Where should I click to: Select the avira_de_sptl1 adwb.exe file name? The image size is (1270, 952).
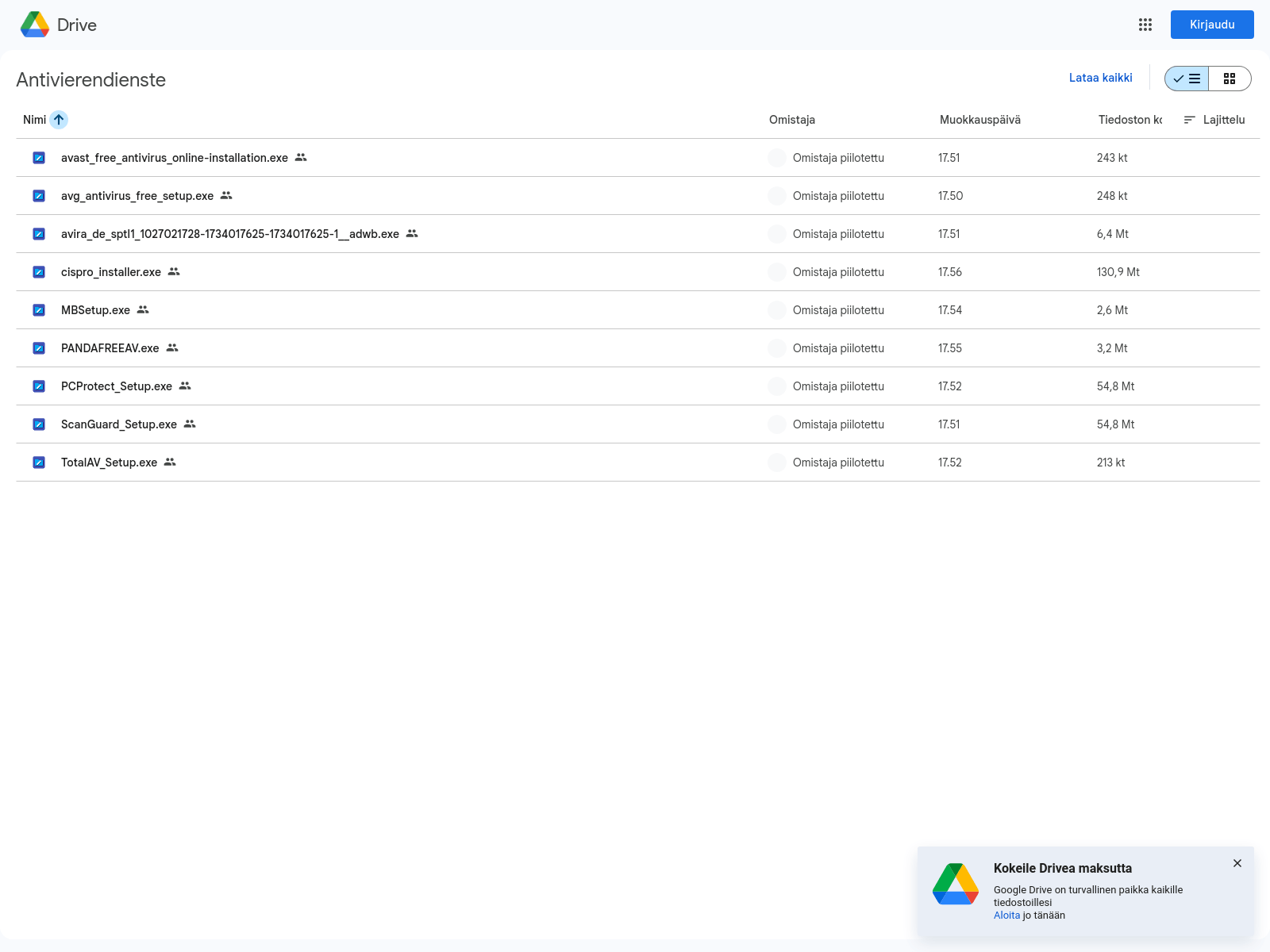point(230,234)
